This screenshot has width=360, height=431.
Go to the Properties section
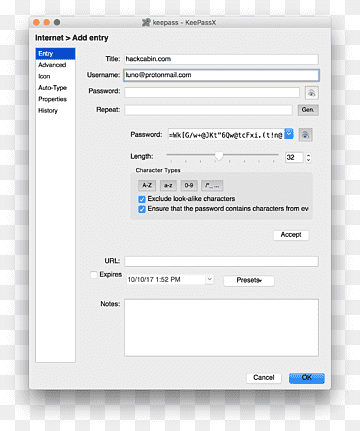point(55,99)
